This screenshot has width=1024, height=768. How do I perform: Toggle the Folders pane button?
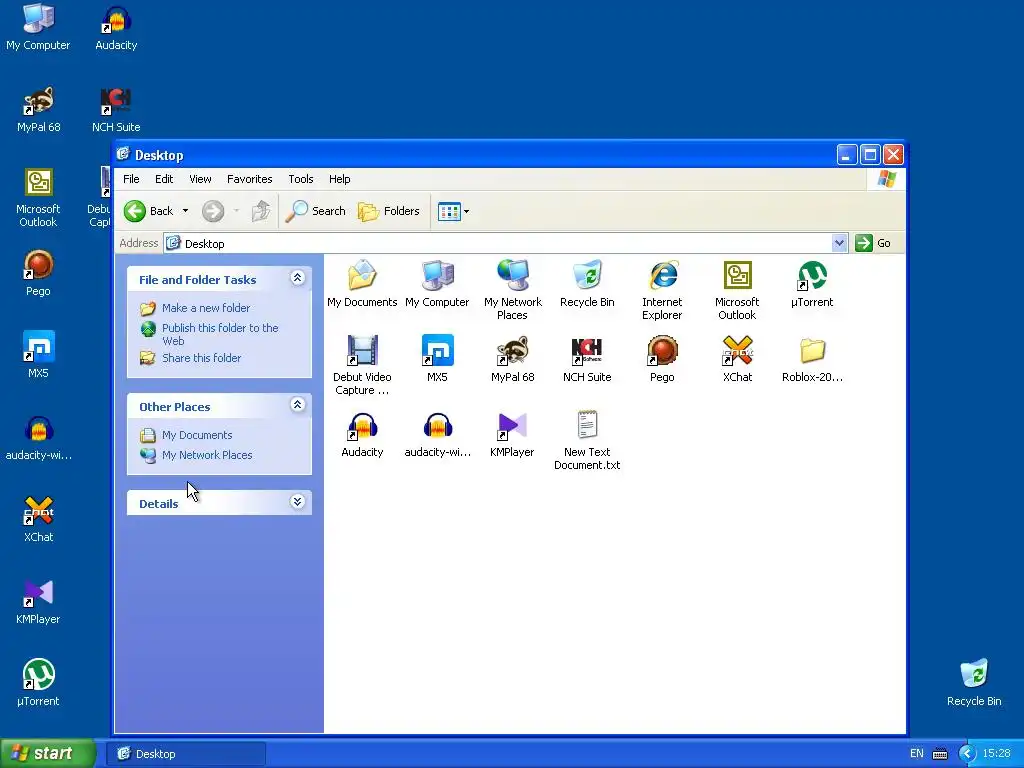pyautogui.click(x=389, y=211)
